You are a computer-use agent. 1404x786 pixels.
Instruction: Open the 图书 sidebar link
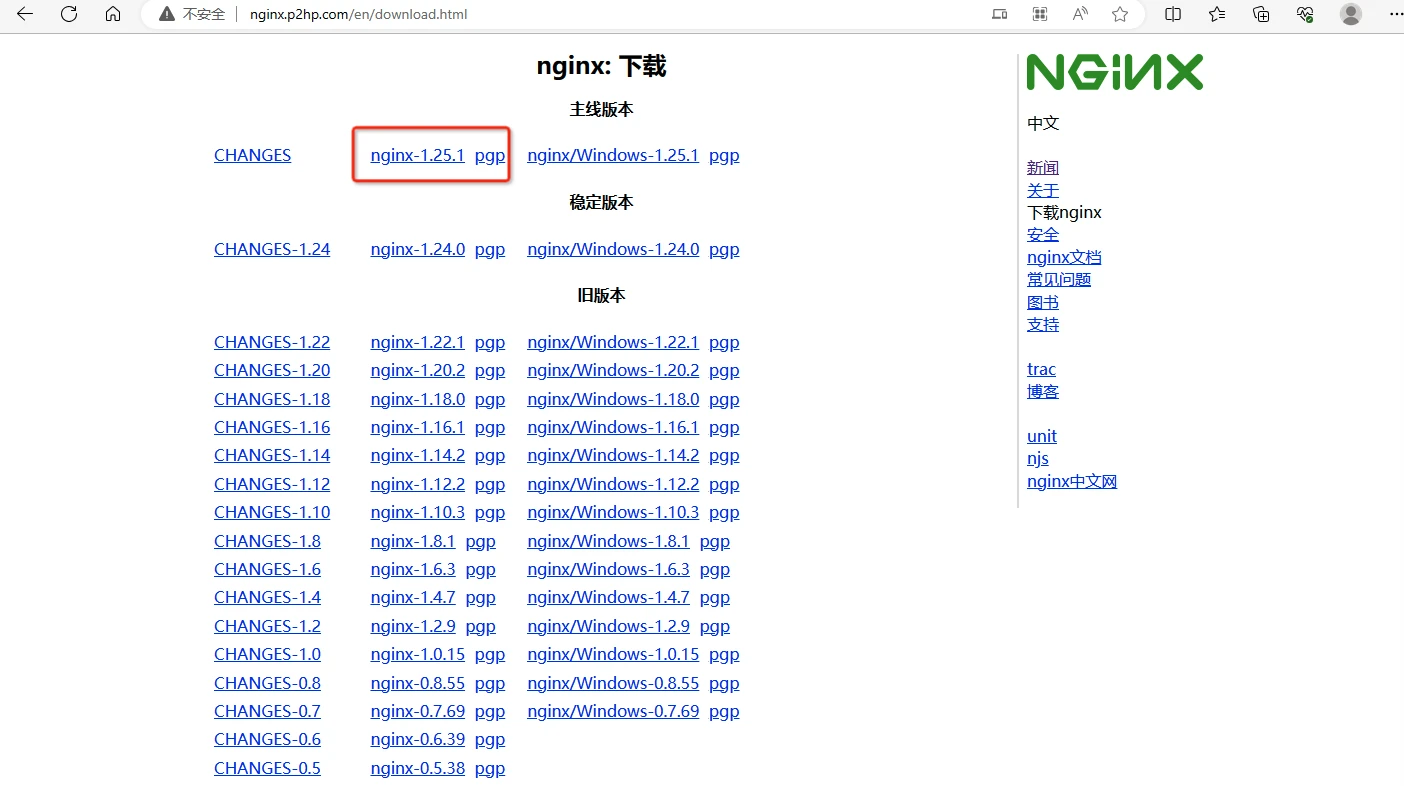[x=1043, y=302]
